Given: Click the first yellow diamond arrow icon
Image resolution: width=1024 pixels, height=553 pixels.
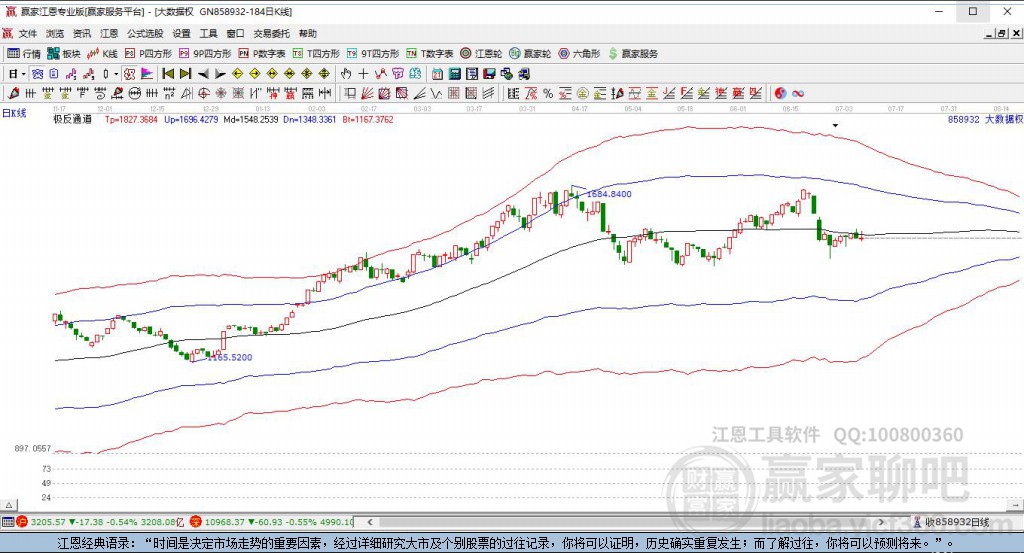Looking at the screenshot, I should coord(238,74).
